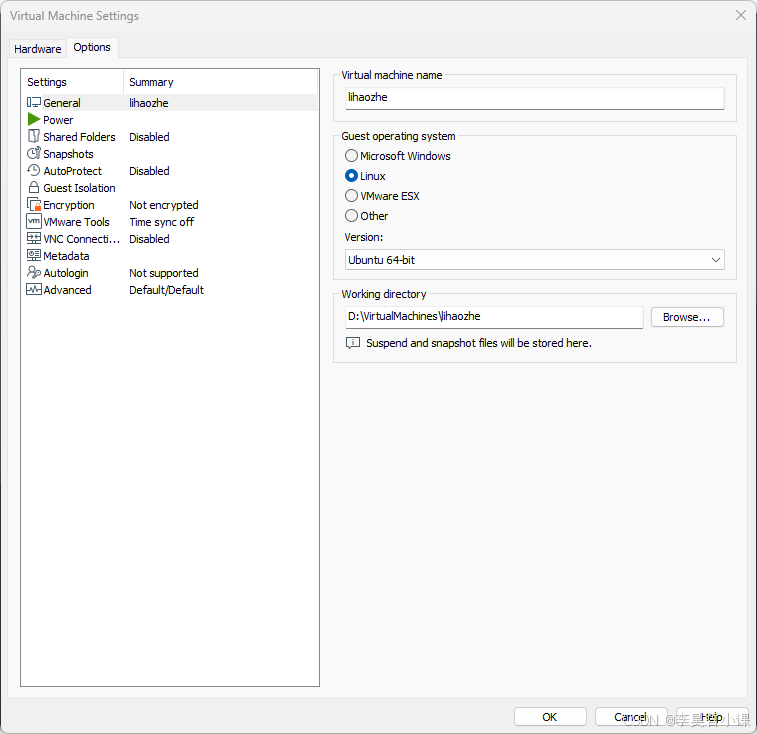Click the AutoProtect icon
The image size is (757, 734).
click(34, 170)
